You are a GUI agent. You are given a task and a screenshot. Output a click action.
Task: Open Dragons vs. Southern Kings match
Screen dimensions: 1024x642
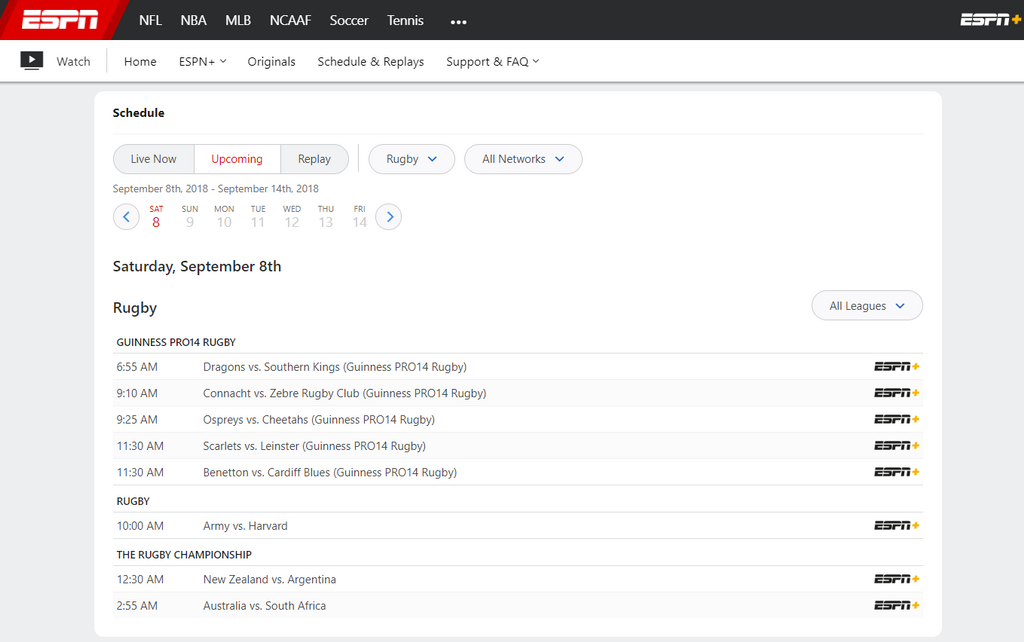click(x=335, y=367)
